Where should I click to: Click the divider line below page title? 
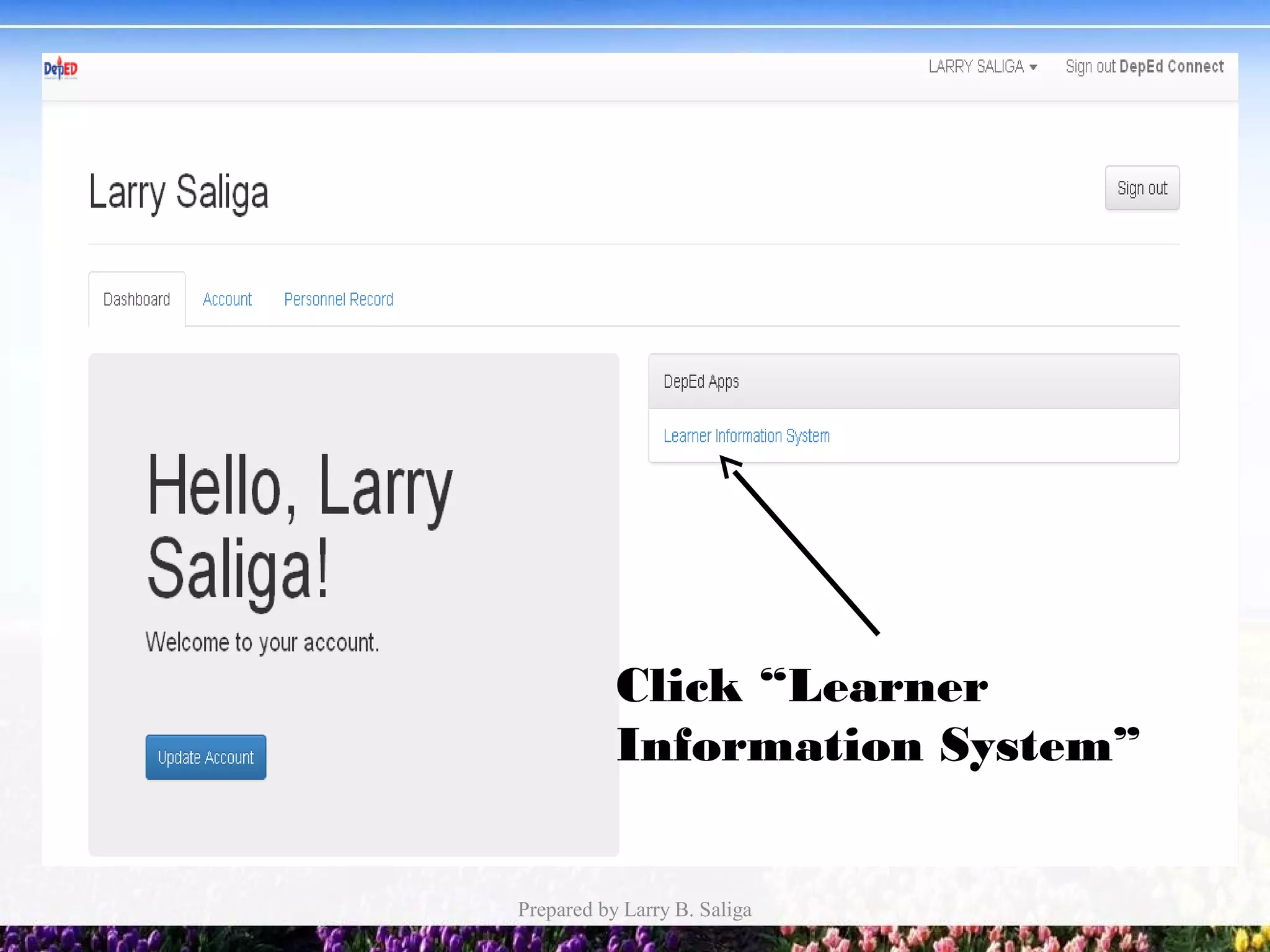point(633,244)
